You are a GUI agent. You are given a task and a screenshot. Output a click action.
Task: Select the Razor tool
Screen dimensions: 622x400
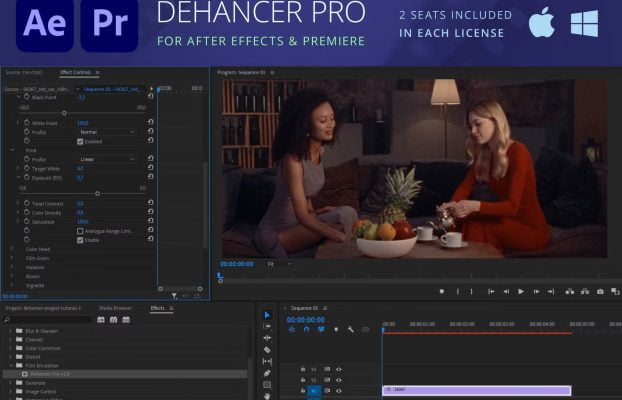267,350
